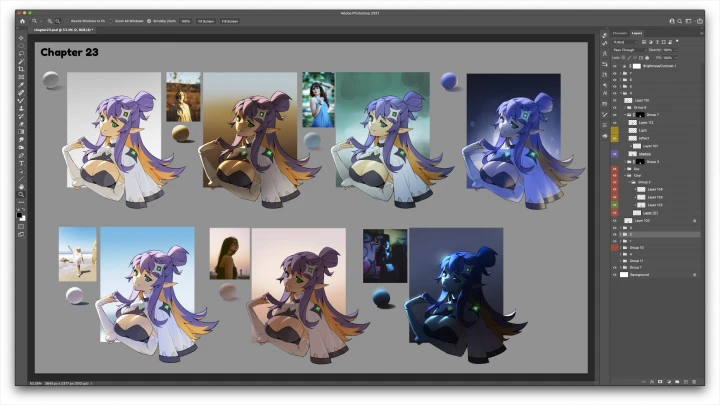The image size is (720, 405).
Task: Switch to the Layers tab
Action: tap(637, 33)
